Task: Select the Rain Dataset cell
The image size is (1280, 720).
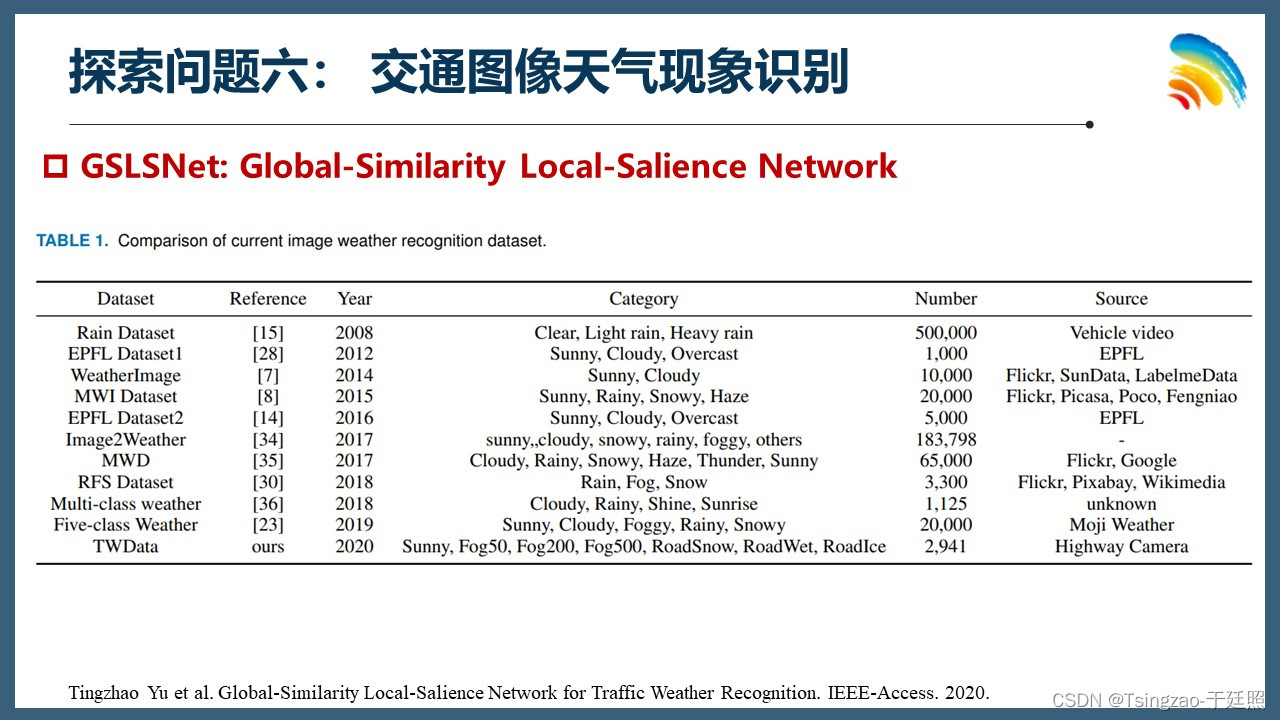Action: pos(126,333)
